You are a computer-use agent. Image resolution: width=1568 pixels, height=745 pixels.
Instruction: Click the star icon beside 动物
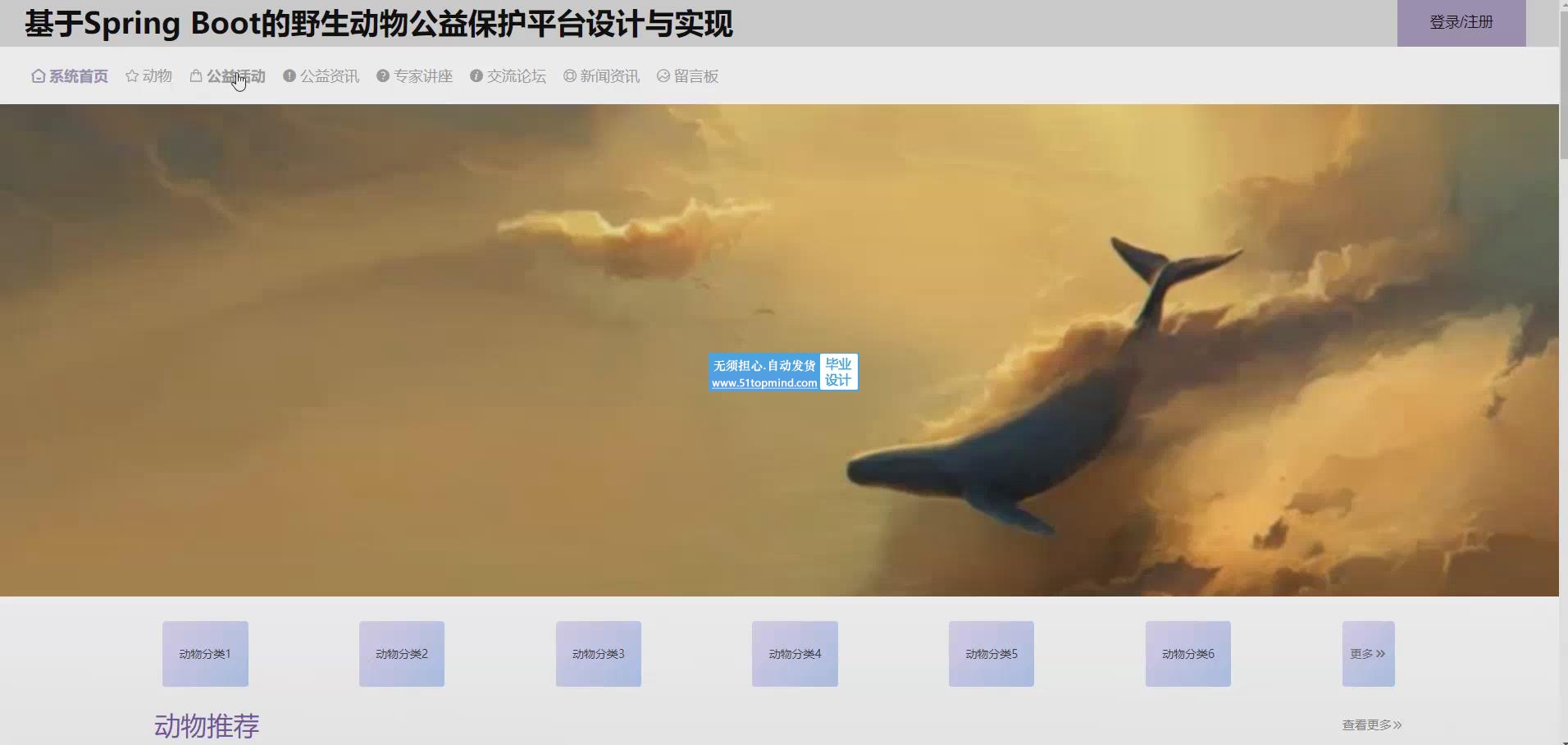132,76
